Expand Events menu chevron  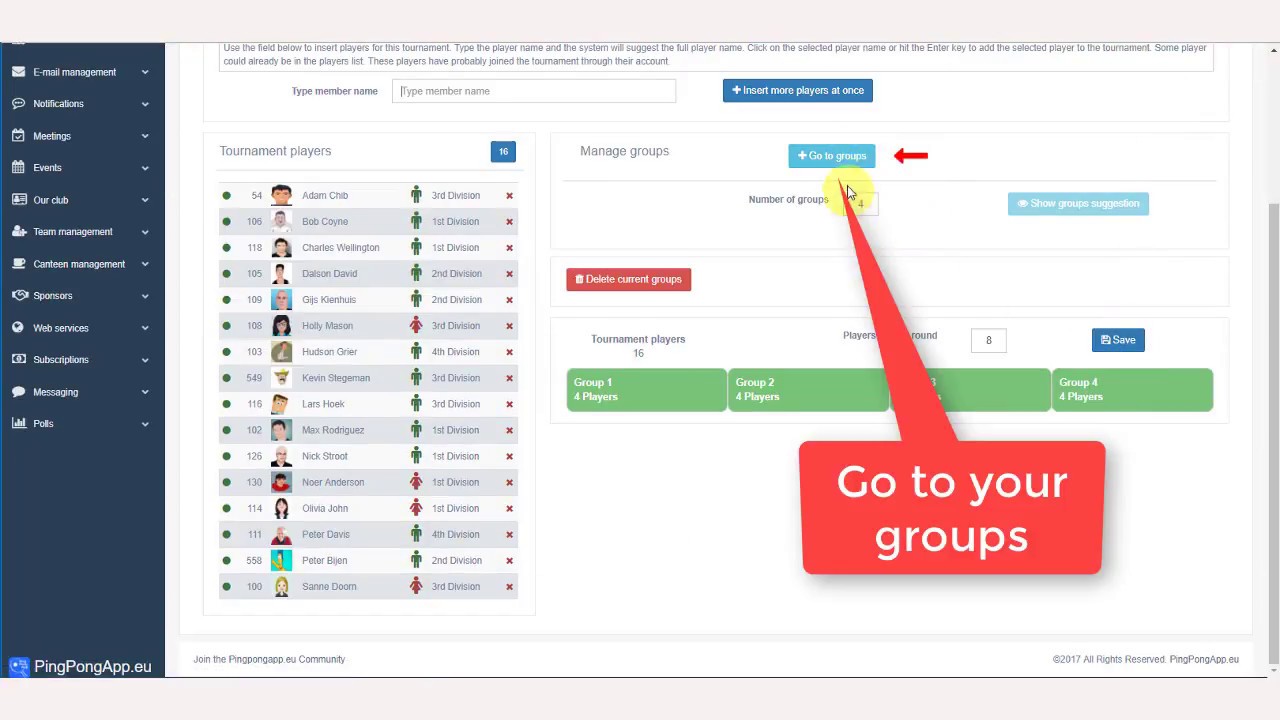pos(145,168)
